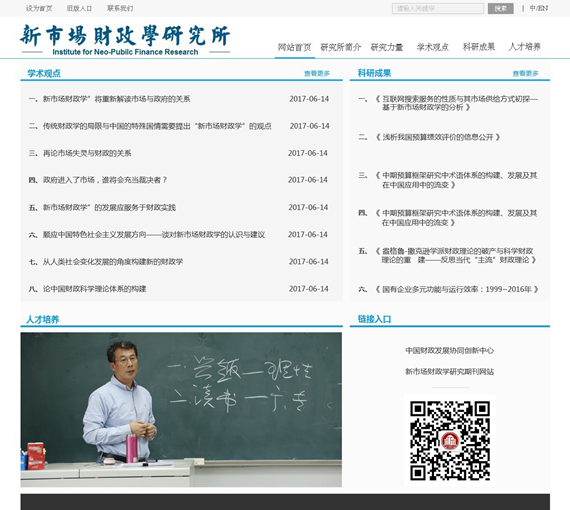570x510 pixels.
Task: Click 查看更多 in 学术观点 section
Action: click(317, 73)
